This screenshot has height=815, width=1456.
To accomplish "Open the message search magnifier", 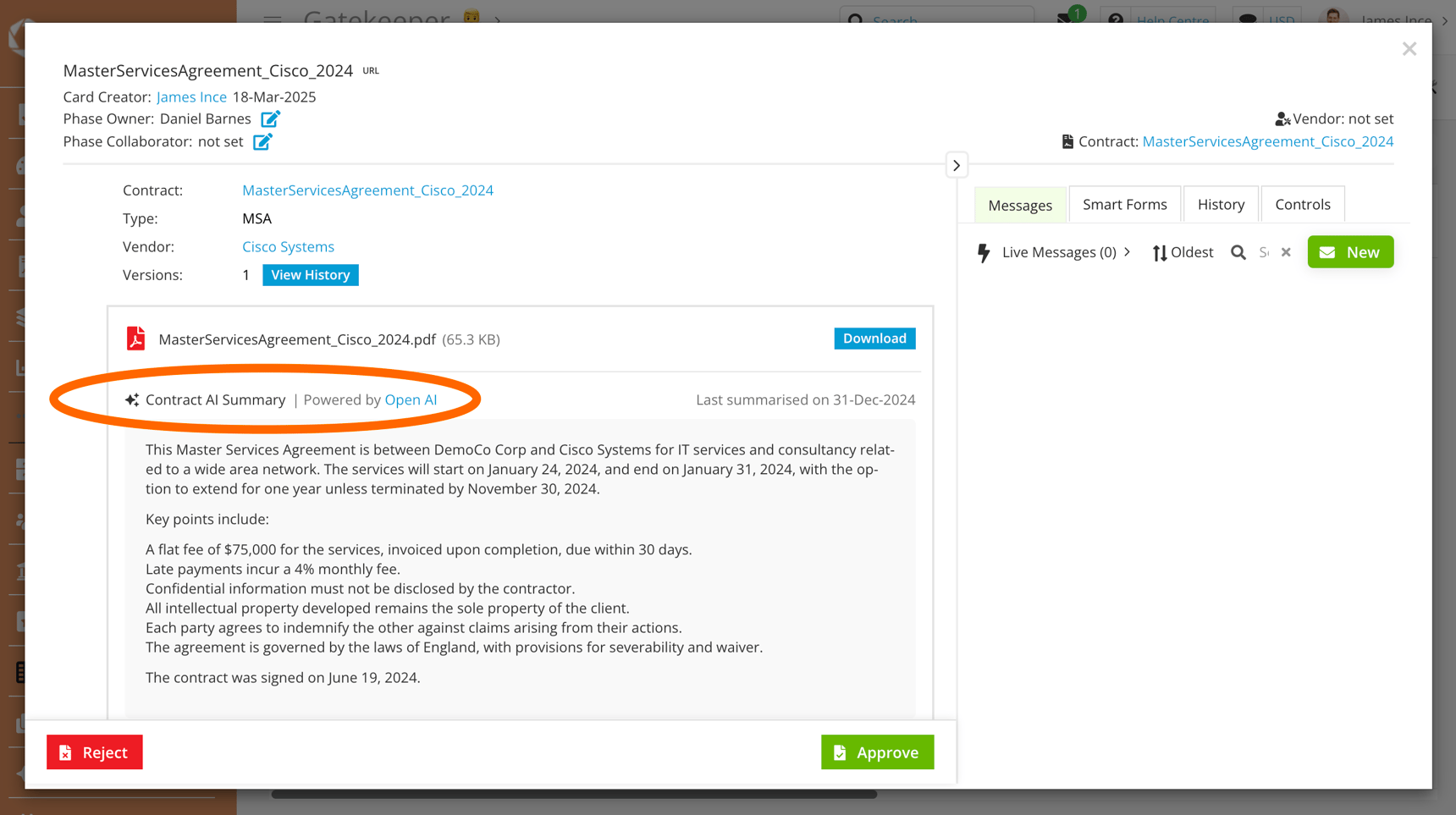I will coord(1238,252).
